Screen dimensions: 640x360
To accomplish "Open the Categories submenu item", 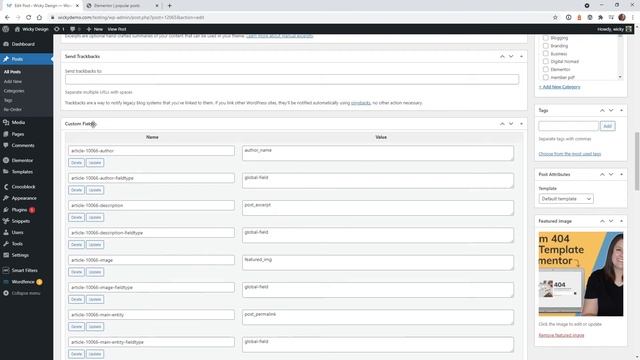I will pos(14,91).
